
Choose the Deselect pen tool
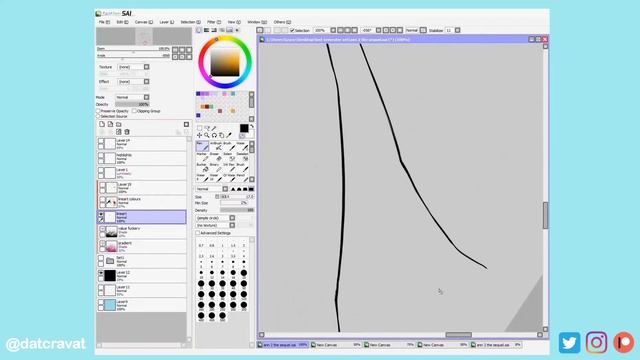[x=242, y=157]
